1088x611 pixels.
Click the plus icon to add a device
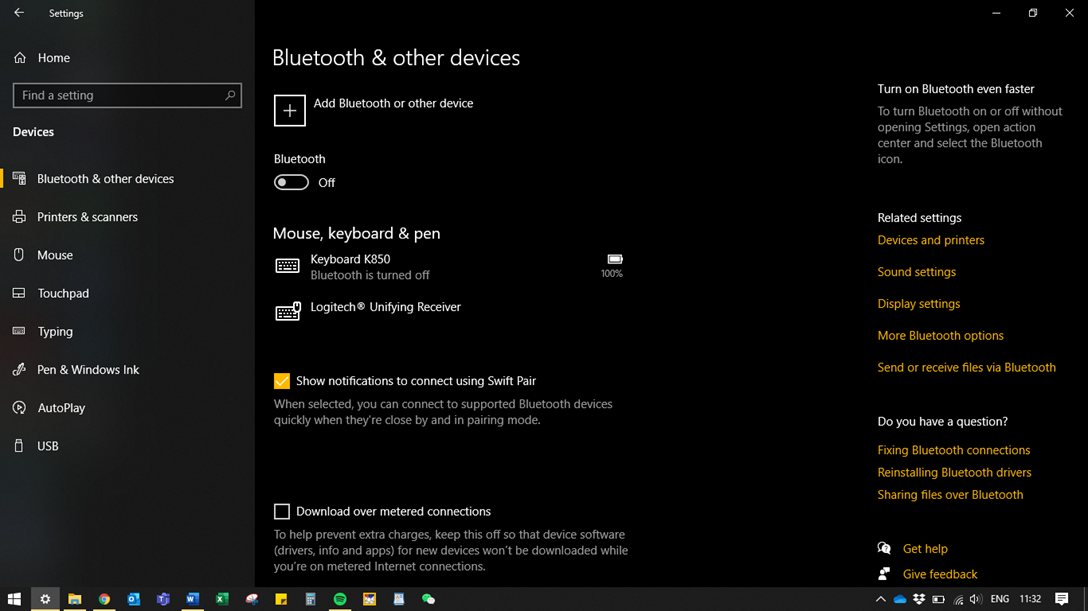pyautogui.click(x=290, y=110)
